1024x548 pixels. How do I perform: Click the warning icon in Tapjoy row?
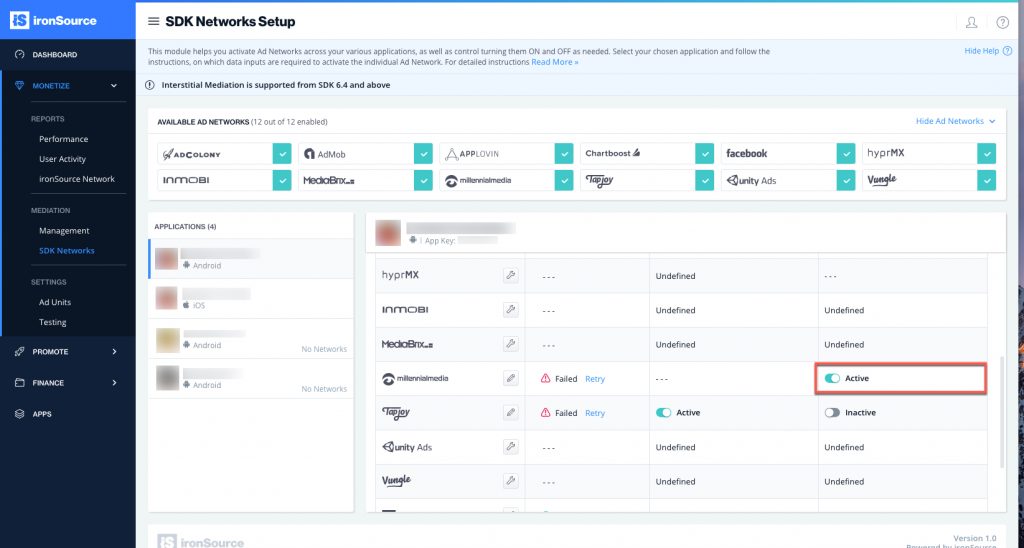click(545, 413)
